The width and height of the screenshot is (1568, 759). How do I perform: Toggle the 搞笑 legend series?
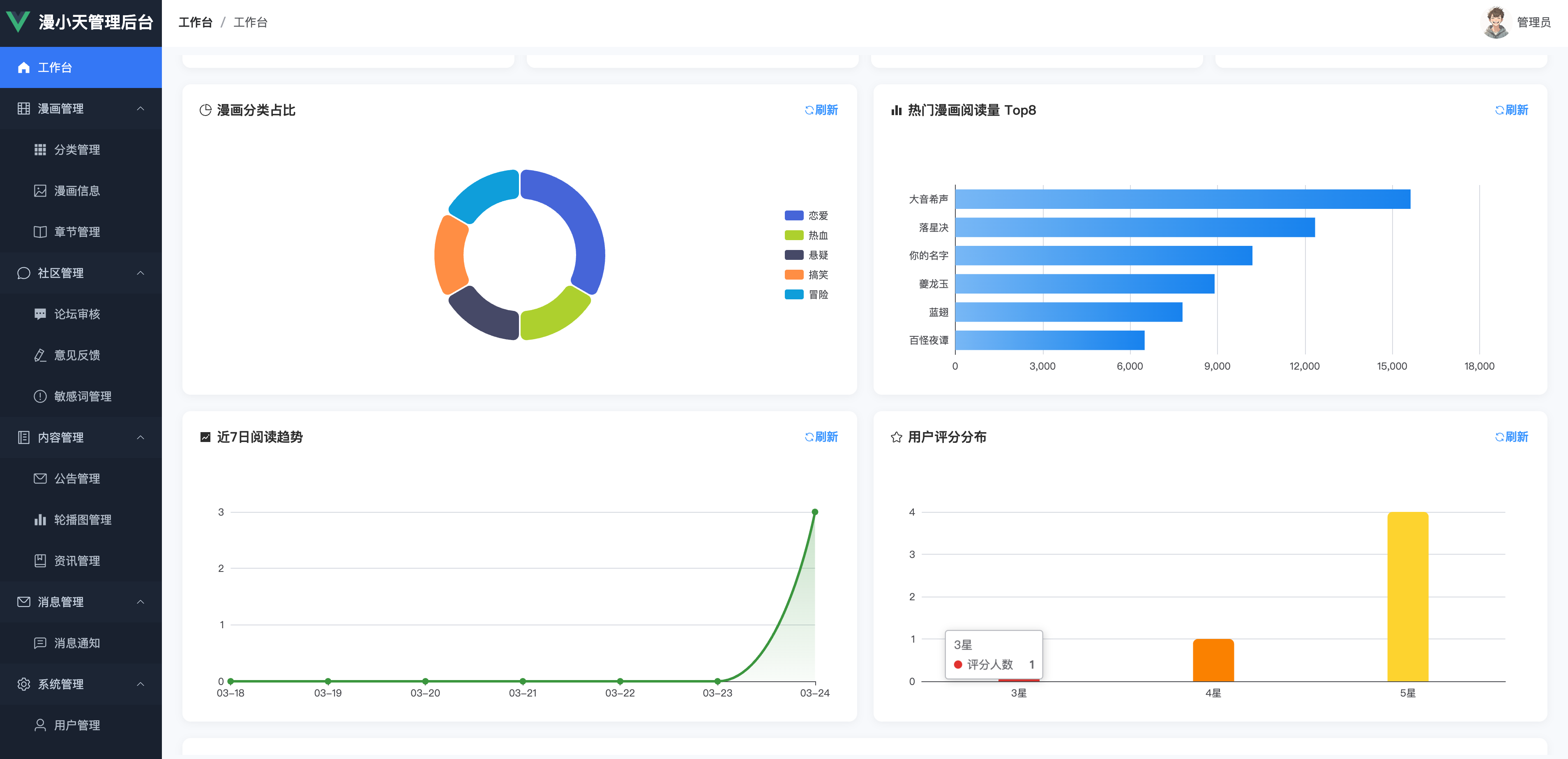[x=806, y=275]
